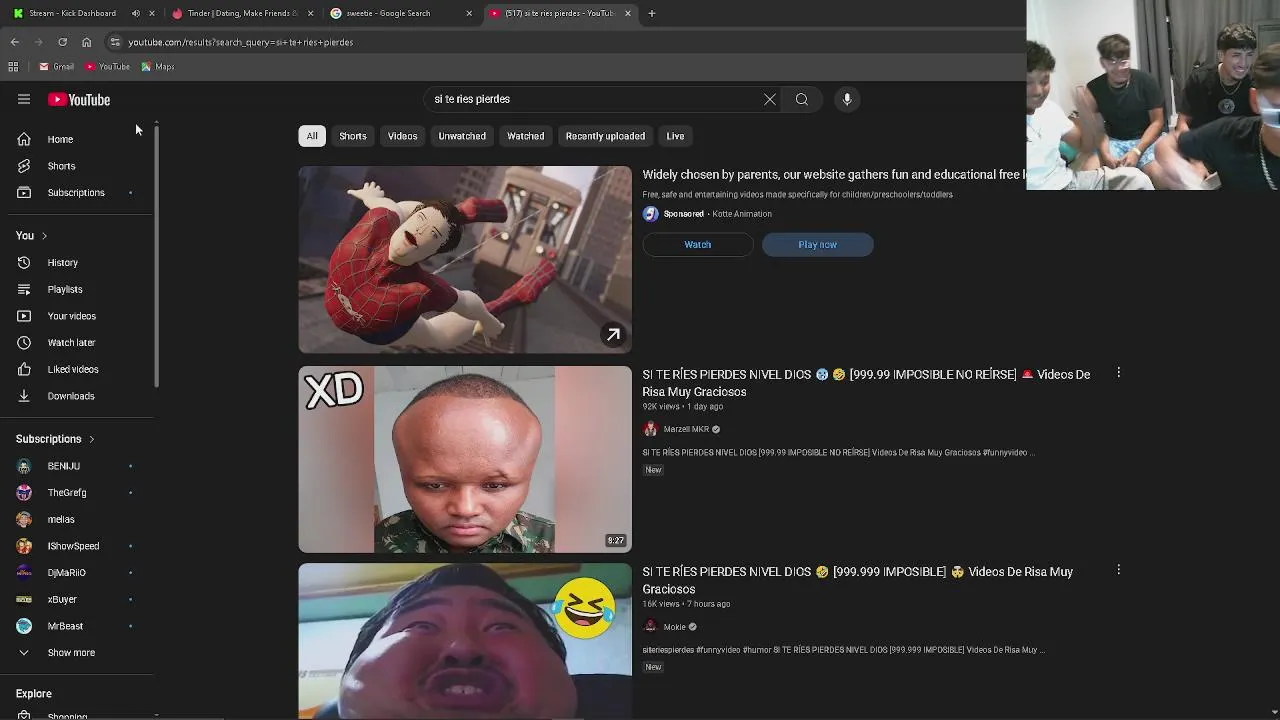Select the Unwatched filter chip
This screenshot has width=1280, height=720.
[x=462, y=136]
